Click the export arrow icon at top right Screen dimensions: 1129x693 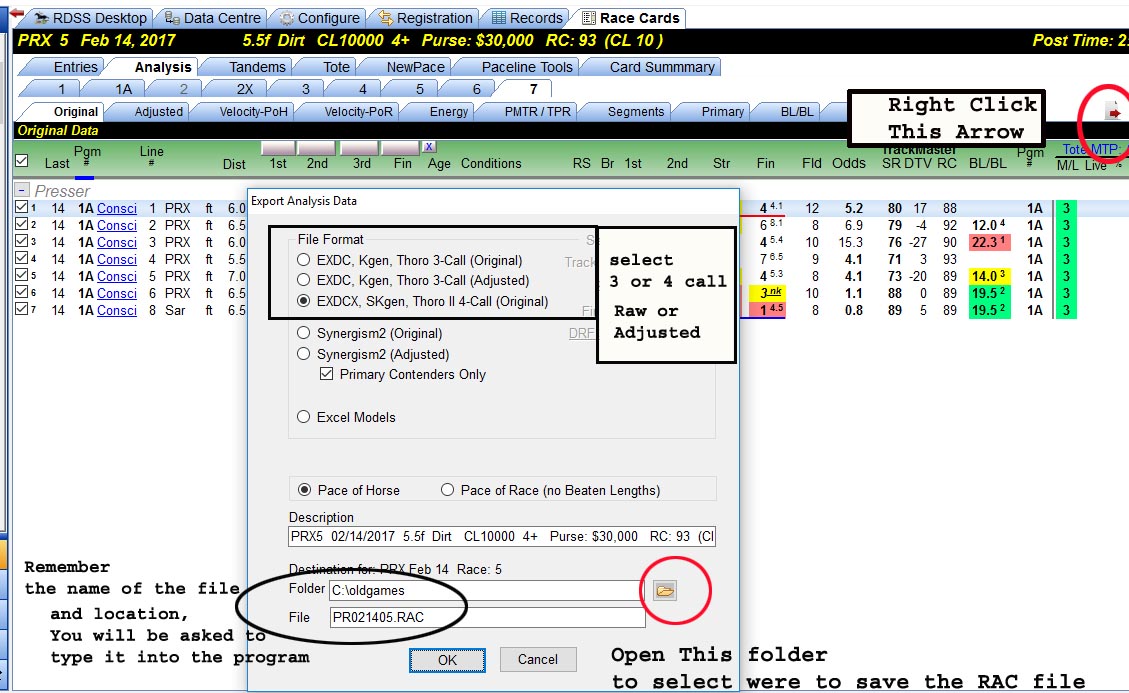click(x=1112, y=112)
